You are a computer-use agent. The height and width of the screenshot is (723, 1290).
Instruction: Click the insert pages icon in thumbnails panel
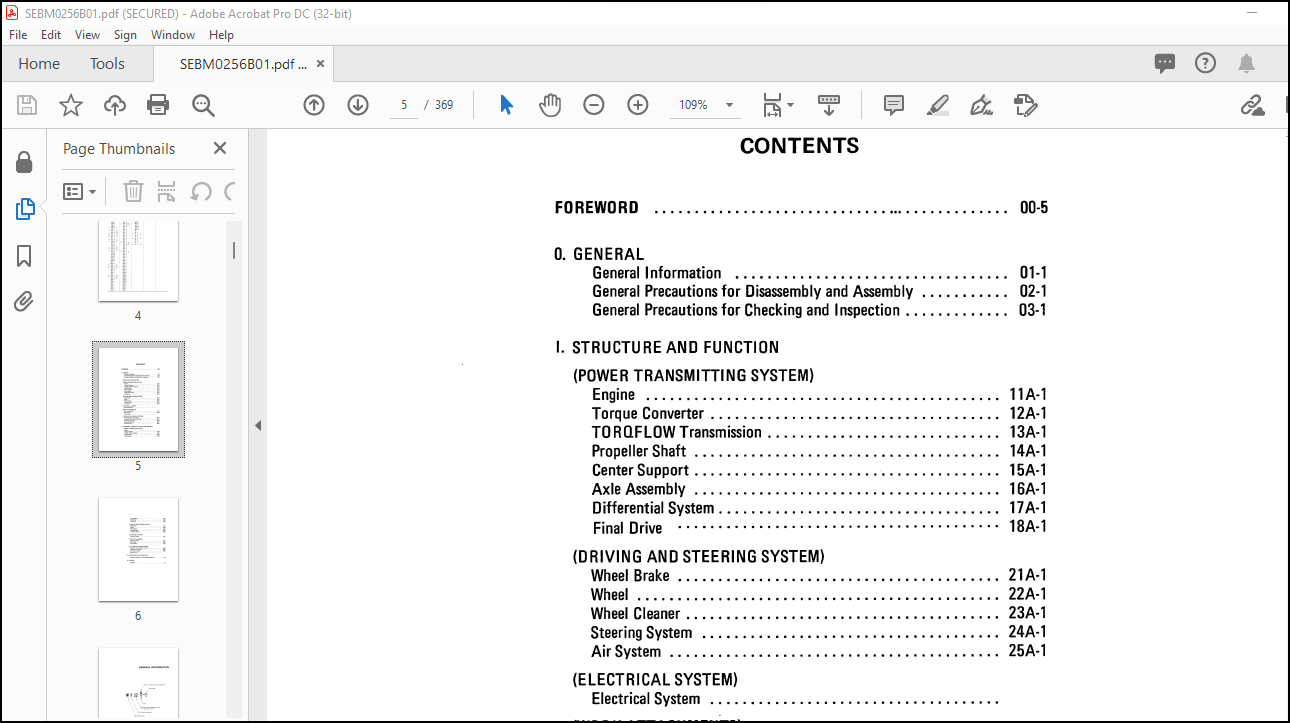167,191
